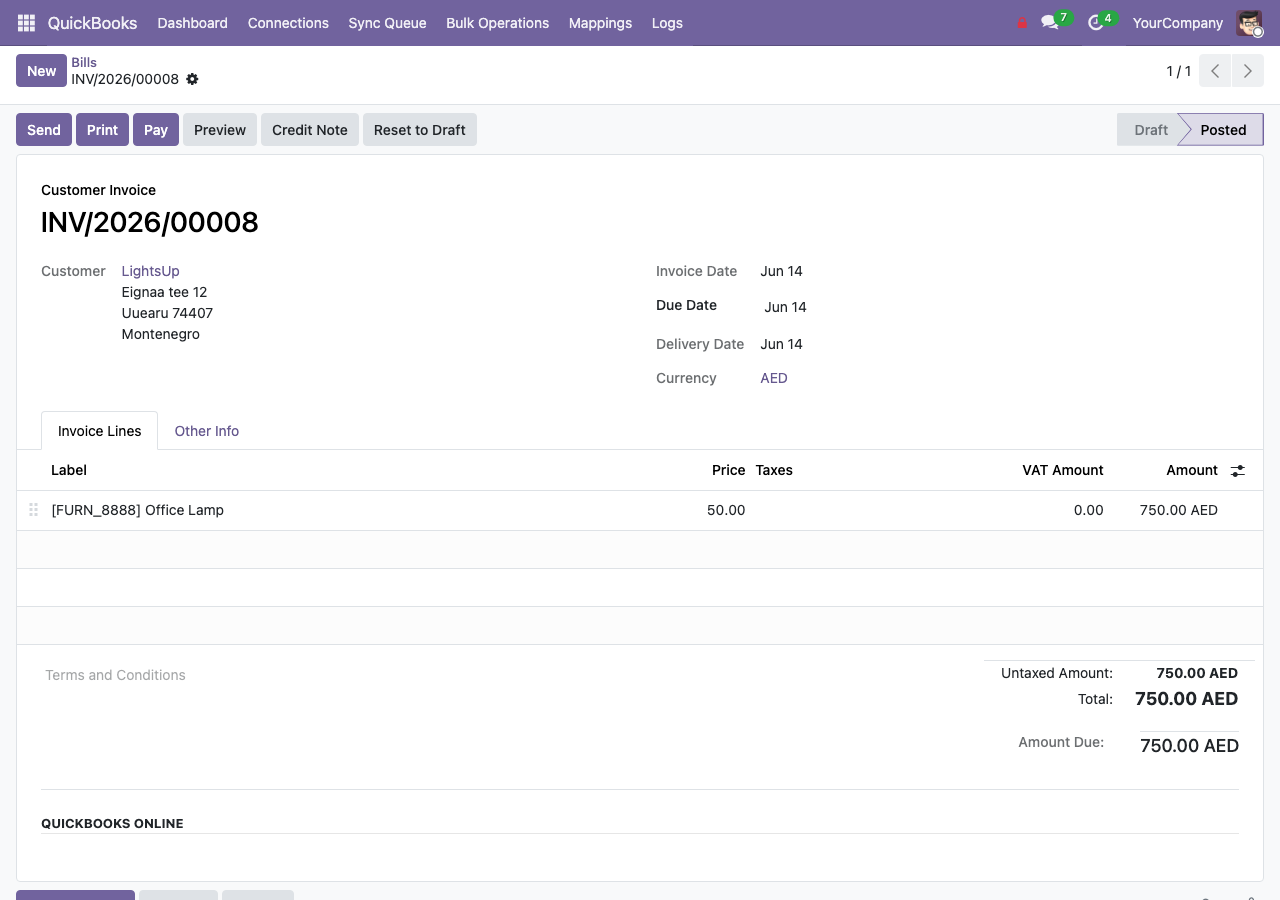Click the 50.00 price cell

click(726, 510)
